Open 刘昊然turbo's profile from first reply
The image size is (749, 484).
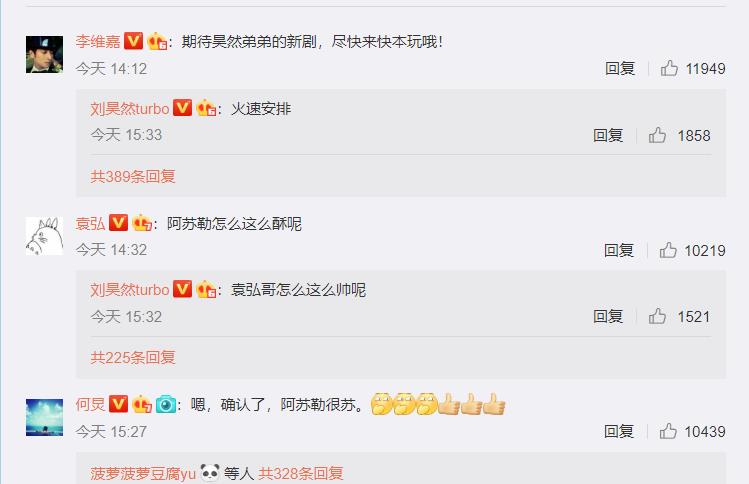coord(130,108)
